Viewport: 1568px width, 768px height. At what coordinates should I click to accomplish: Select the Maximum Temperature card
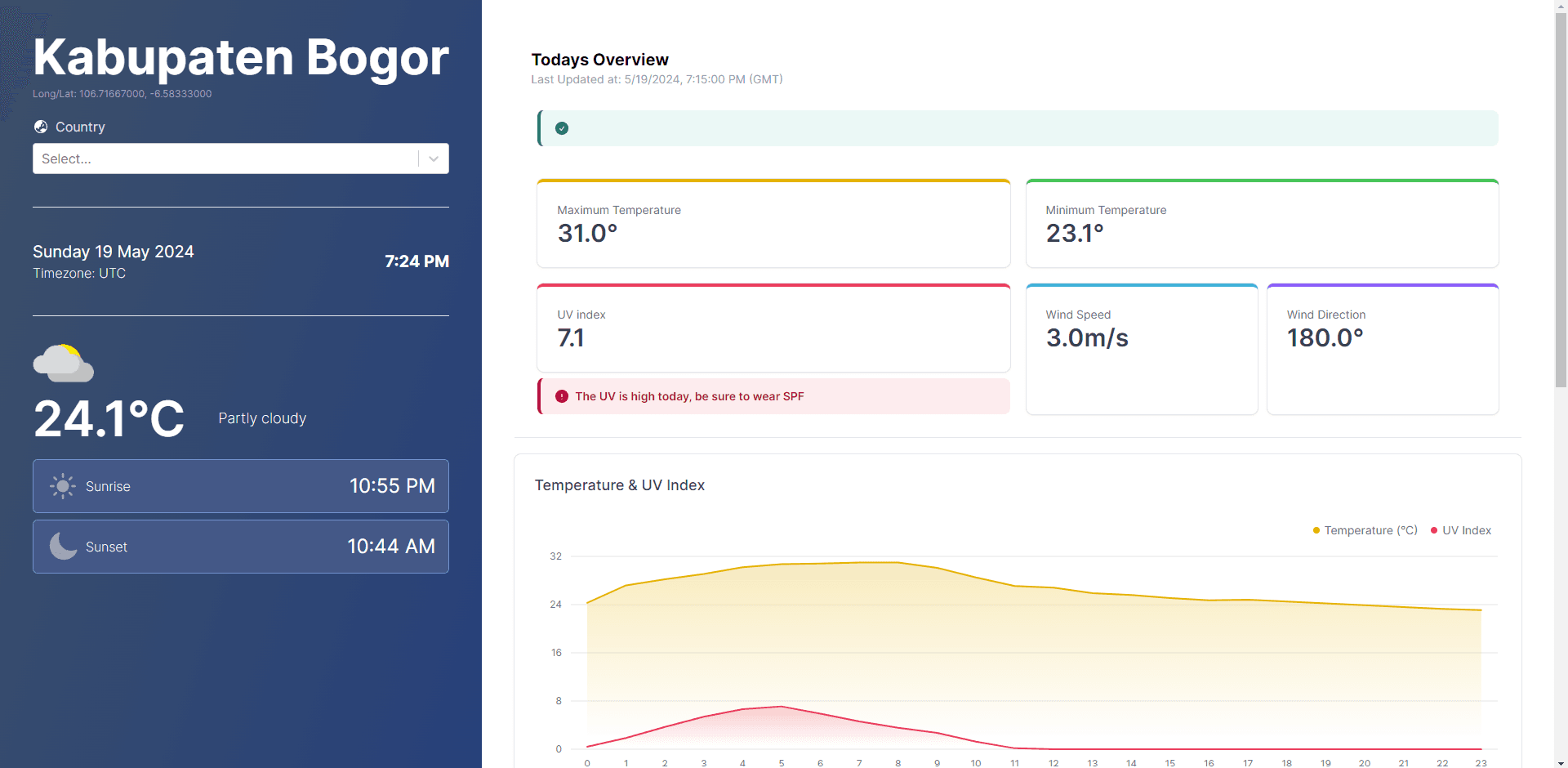point(773,224)
